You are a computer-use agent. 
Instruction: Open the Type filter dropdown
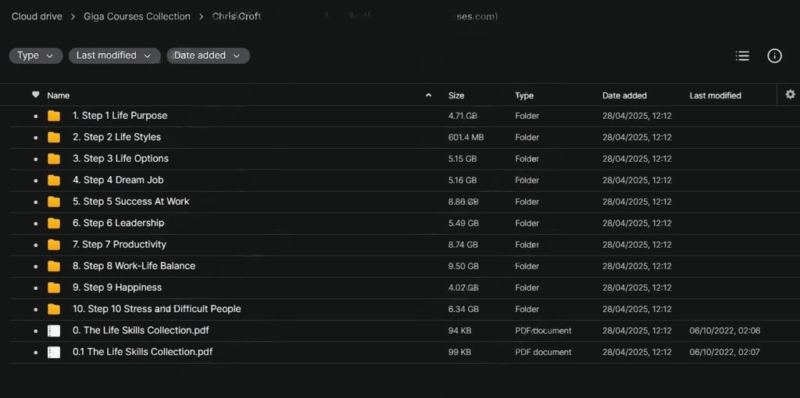tap(36, 56)
